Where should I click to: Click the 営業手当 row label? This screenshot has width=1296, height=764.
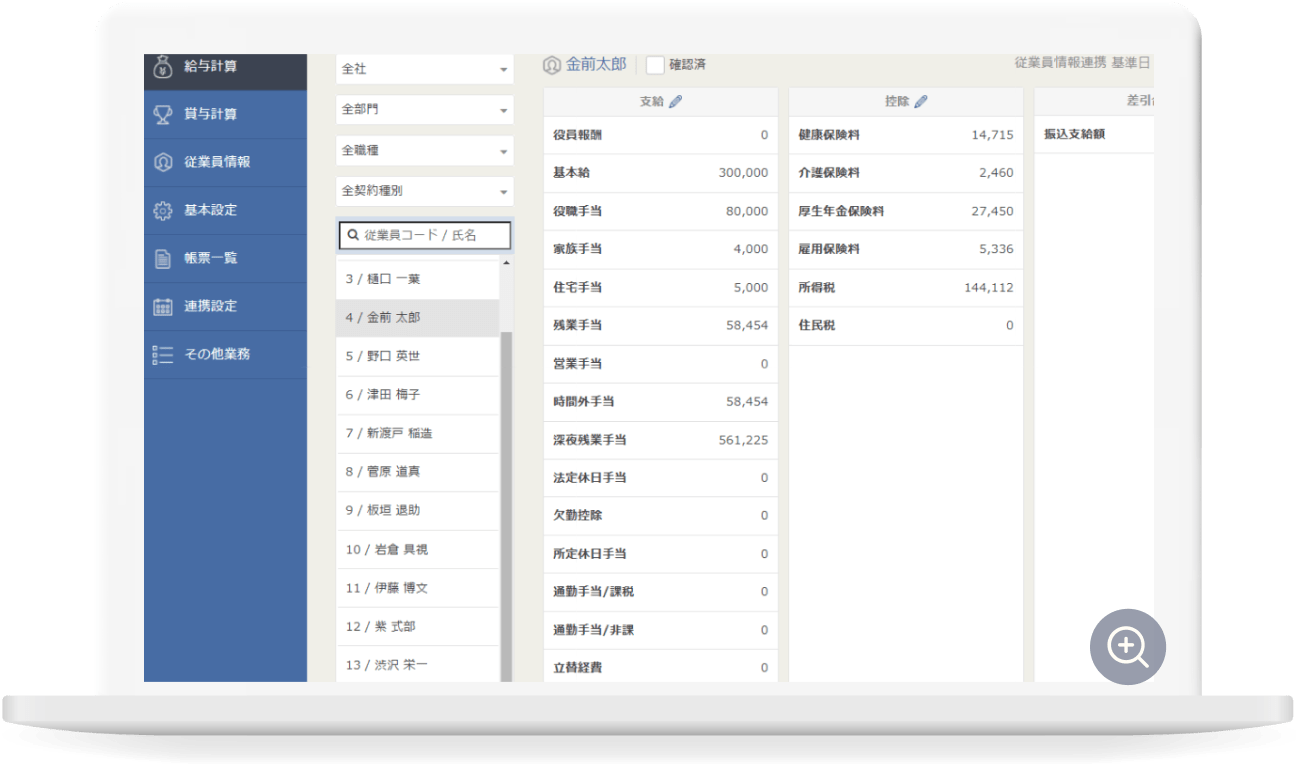click(x=578, y=364)
